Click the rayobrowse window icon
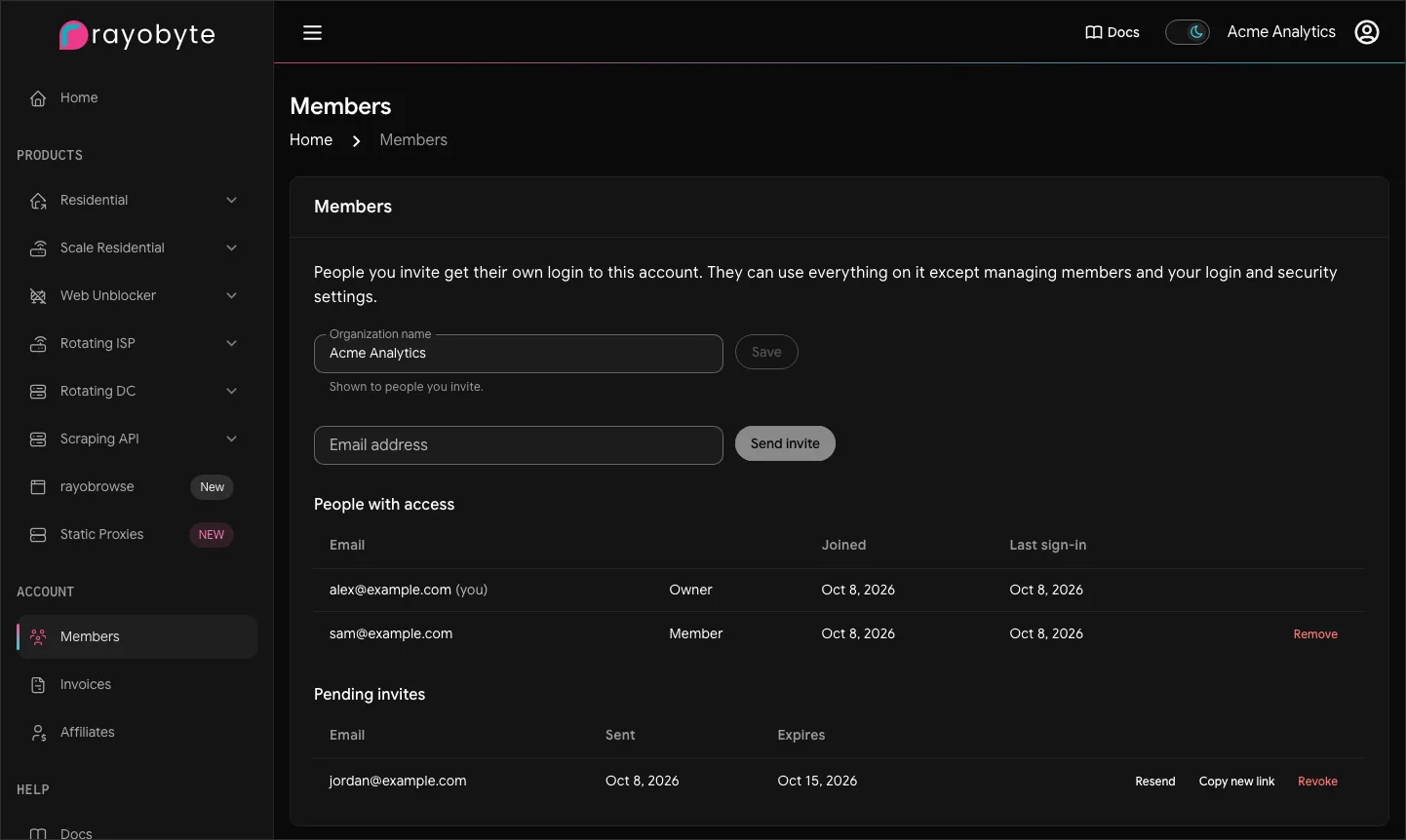 pos(38,486)
